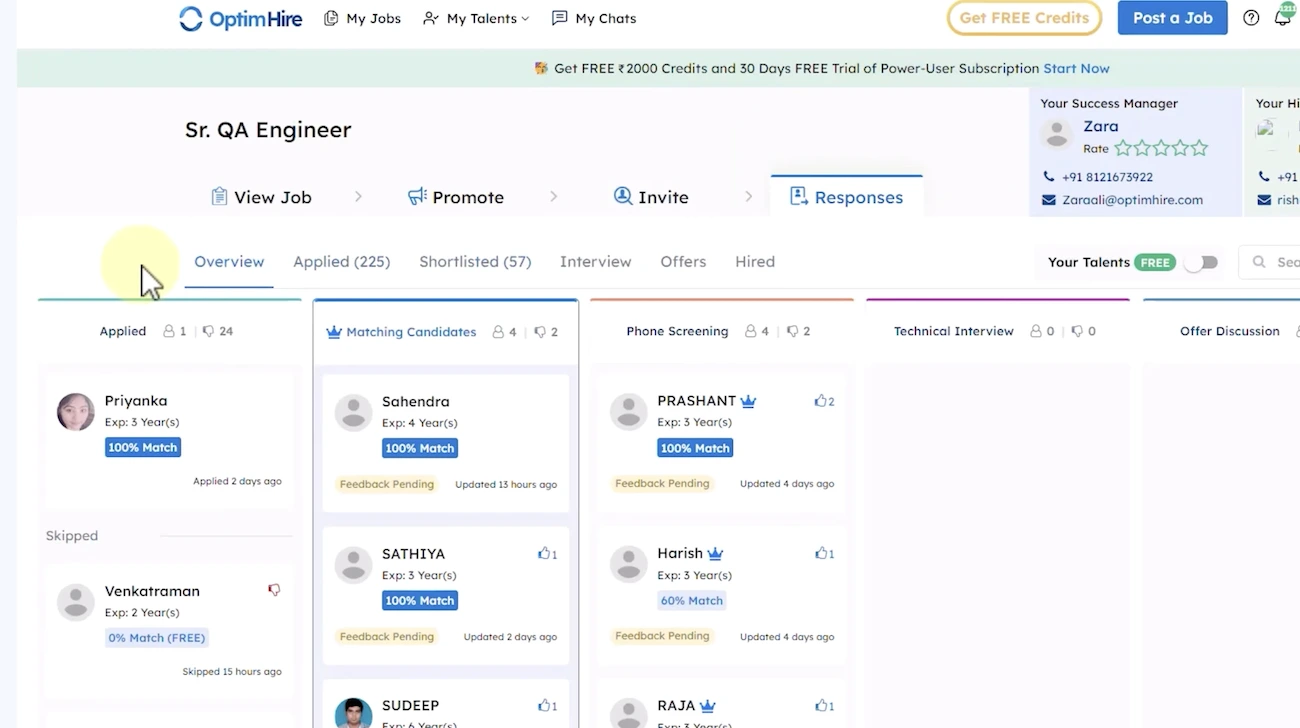Click the red thumbs-down icon on Venkatraman's card
This screenshot has height=728, width=1300.
274,590
